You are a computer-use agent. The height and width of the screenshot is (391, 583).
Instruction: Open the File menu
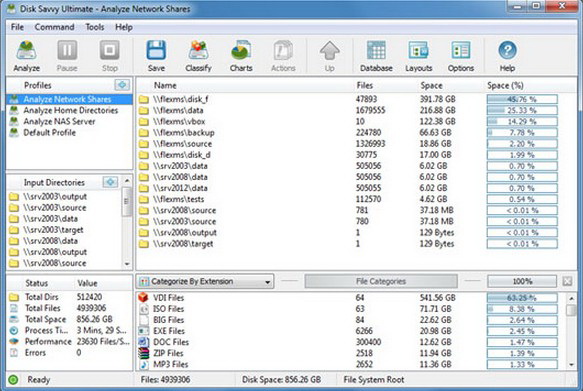pyautogui.click(x=17, y=27)
